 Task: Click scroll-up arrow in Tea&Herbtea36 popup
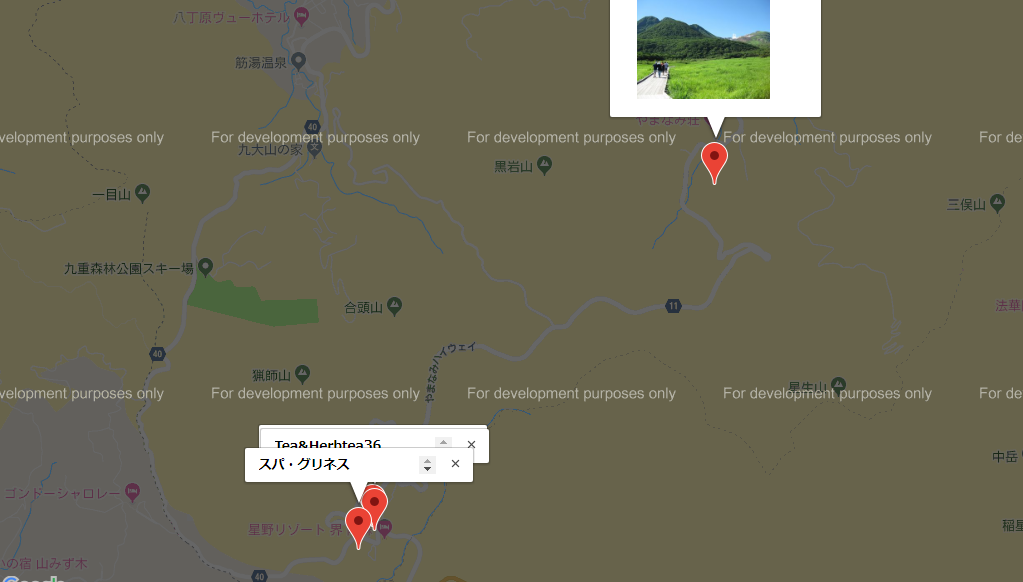point(443,440)
